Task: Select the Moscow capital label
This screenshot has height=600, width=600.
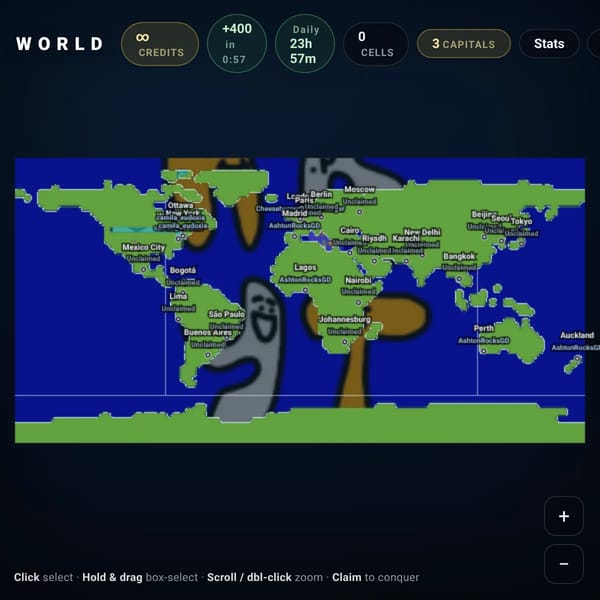Action: pyautogui.click(x=359, y=189)
